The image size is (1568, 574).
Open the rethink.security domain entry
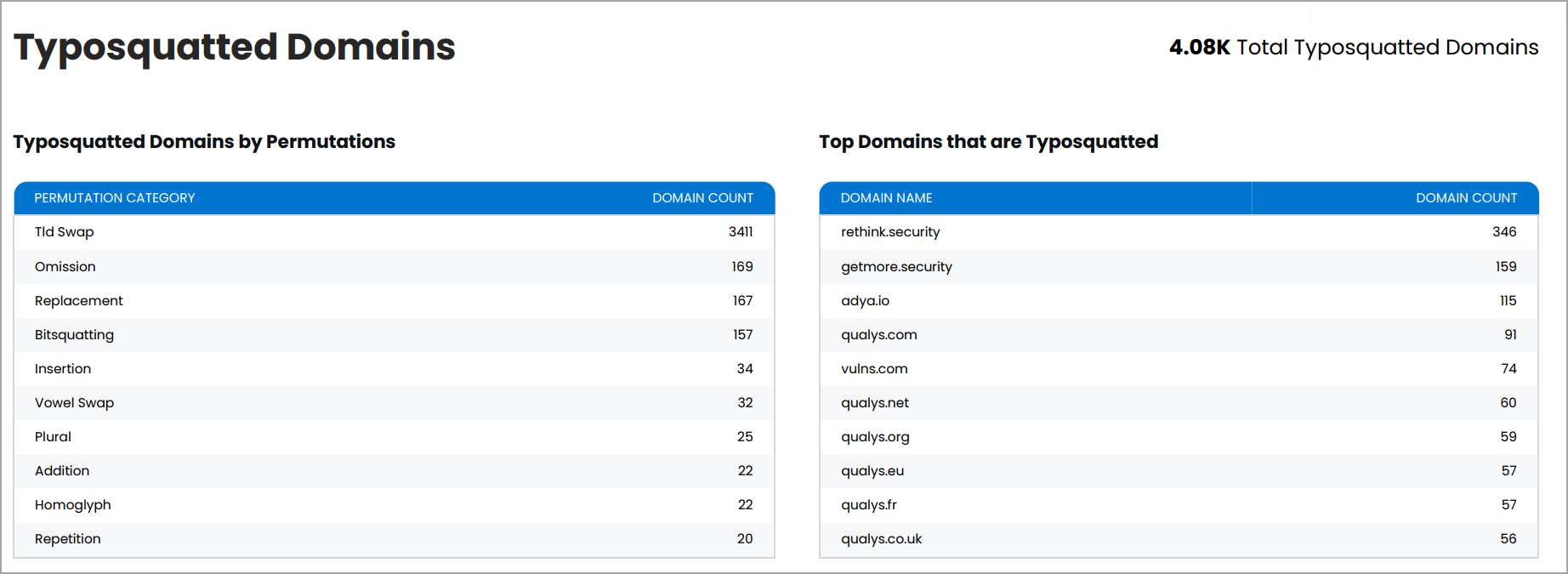[890, 232]
